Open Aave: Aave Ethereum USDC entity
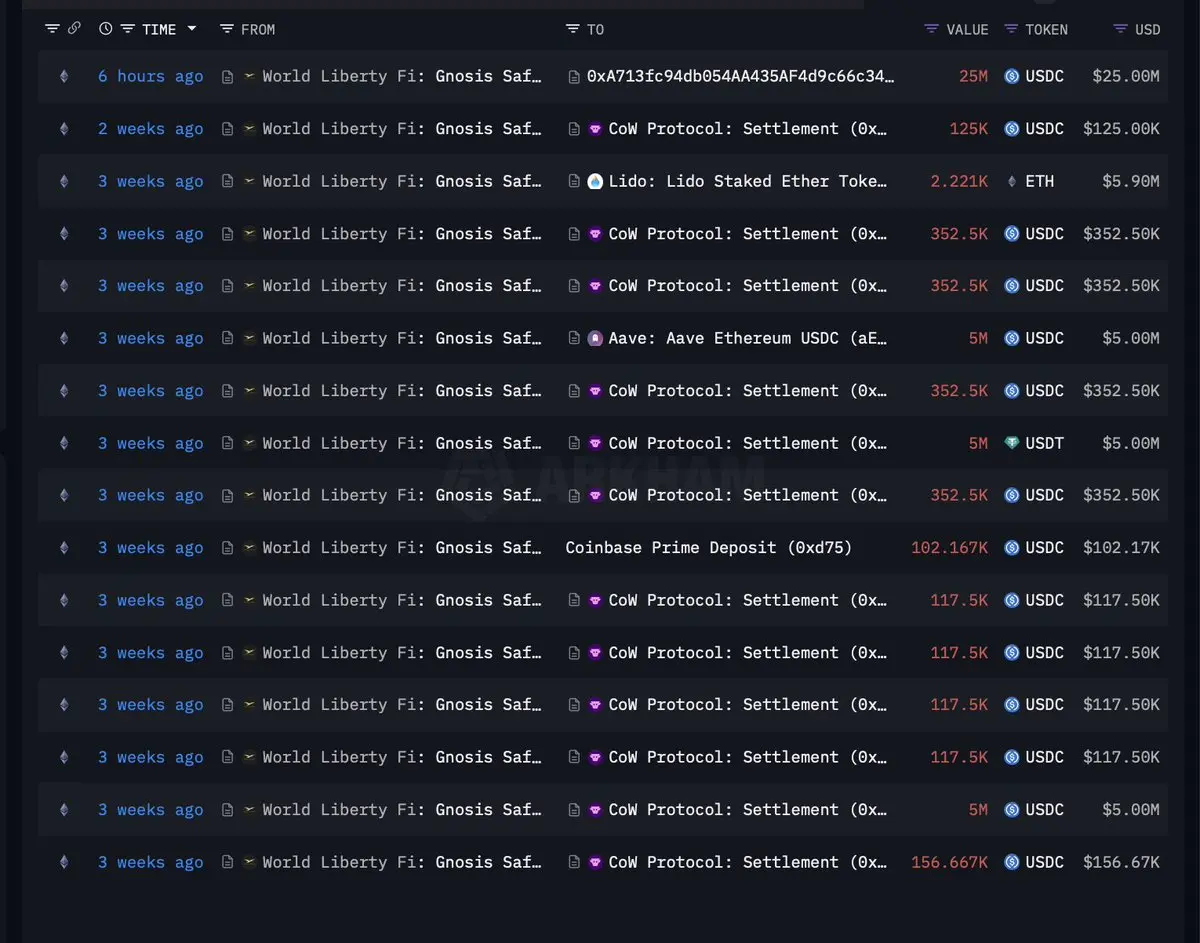Viewport: 1200px width, 943px height. (748, 338)
